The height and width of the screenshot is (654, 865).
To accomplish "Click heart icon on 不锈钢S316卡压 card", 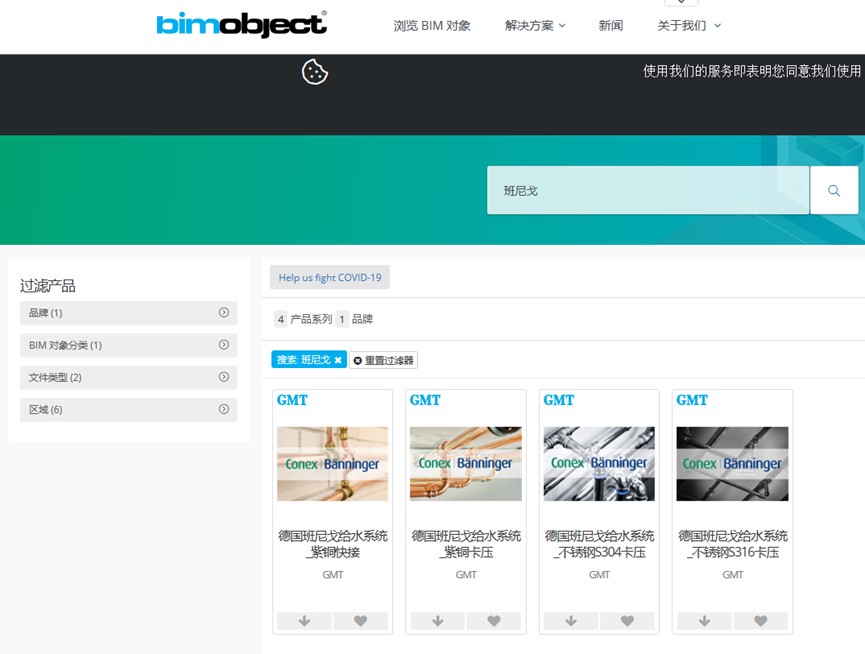I will click(760, 621).
